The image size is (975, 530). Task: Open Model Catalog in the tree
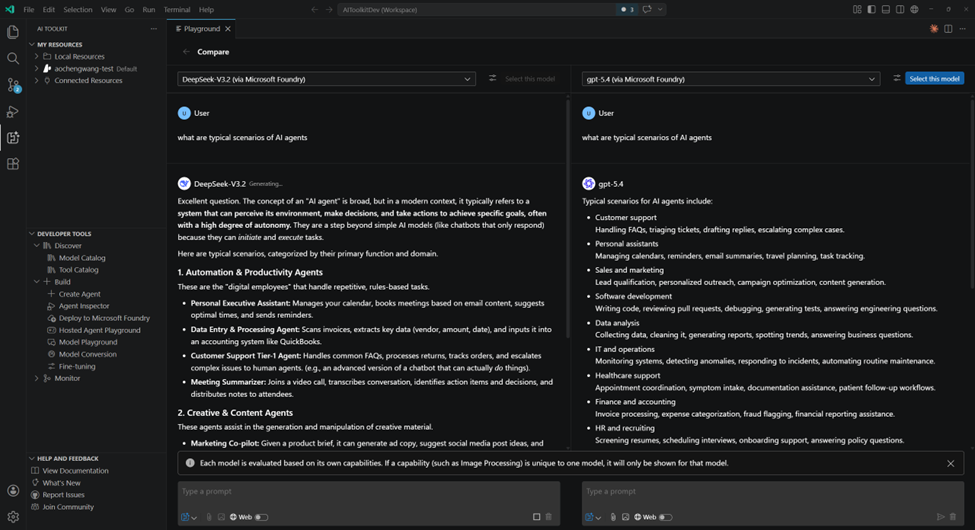82,258
